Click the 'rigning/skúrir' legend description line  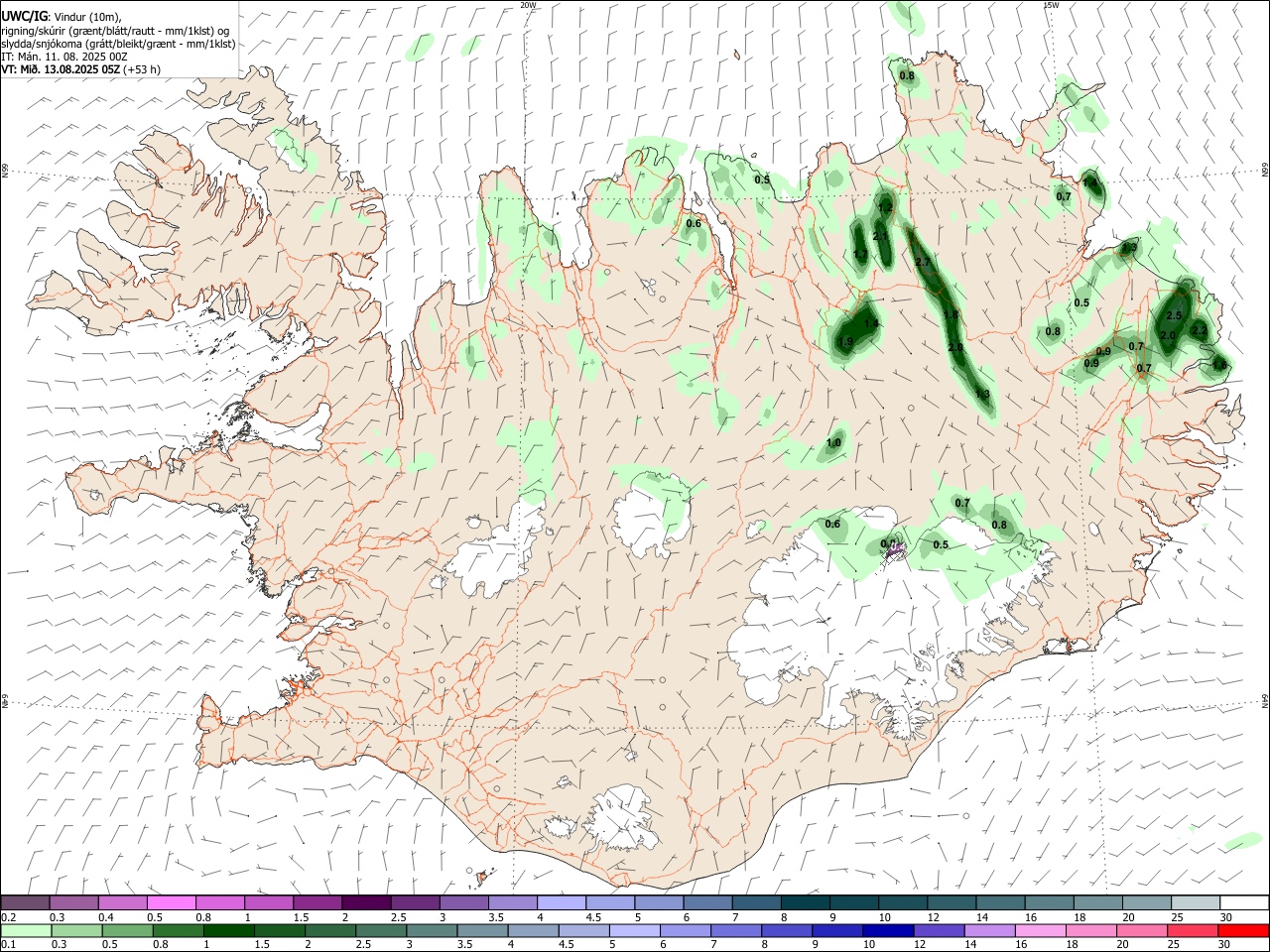click(116, 31)
